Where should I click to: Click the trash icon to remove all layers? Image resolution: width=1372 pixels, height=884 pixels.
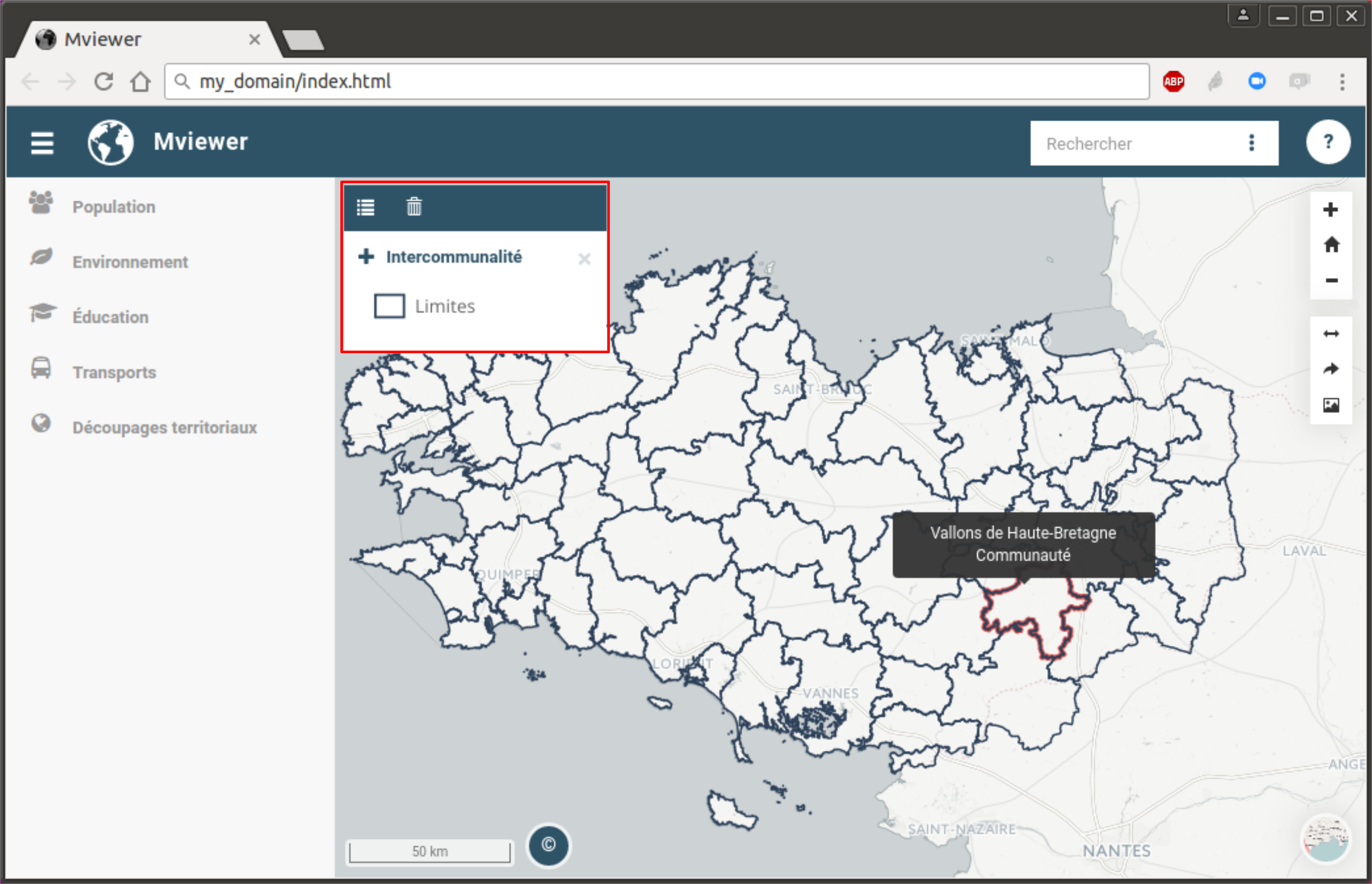coord(414,206)
